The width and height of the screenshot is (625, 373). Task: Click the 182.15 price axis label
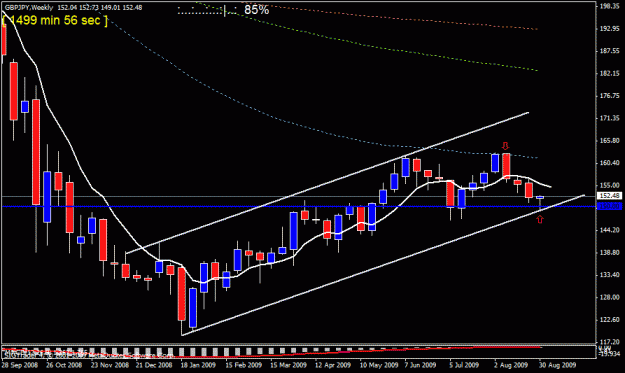pos(609,73)
